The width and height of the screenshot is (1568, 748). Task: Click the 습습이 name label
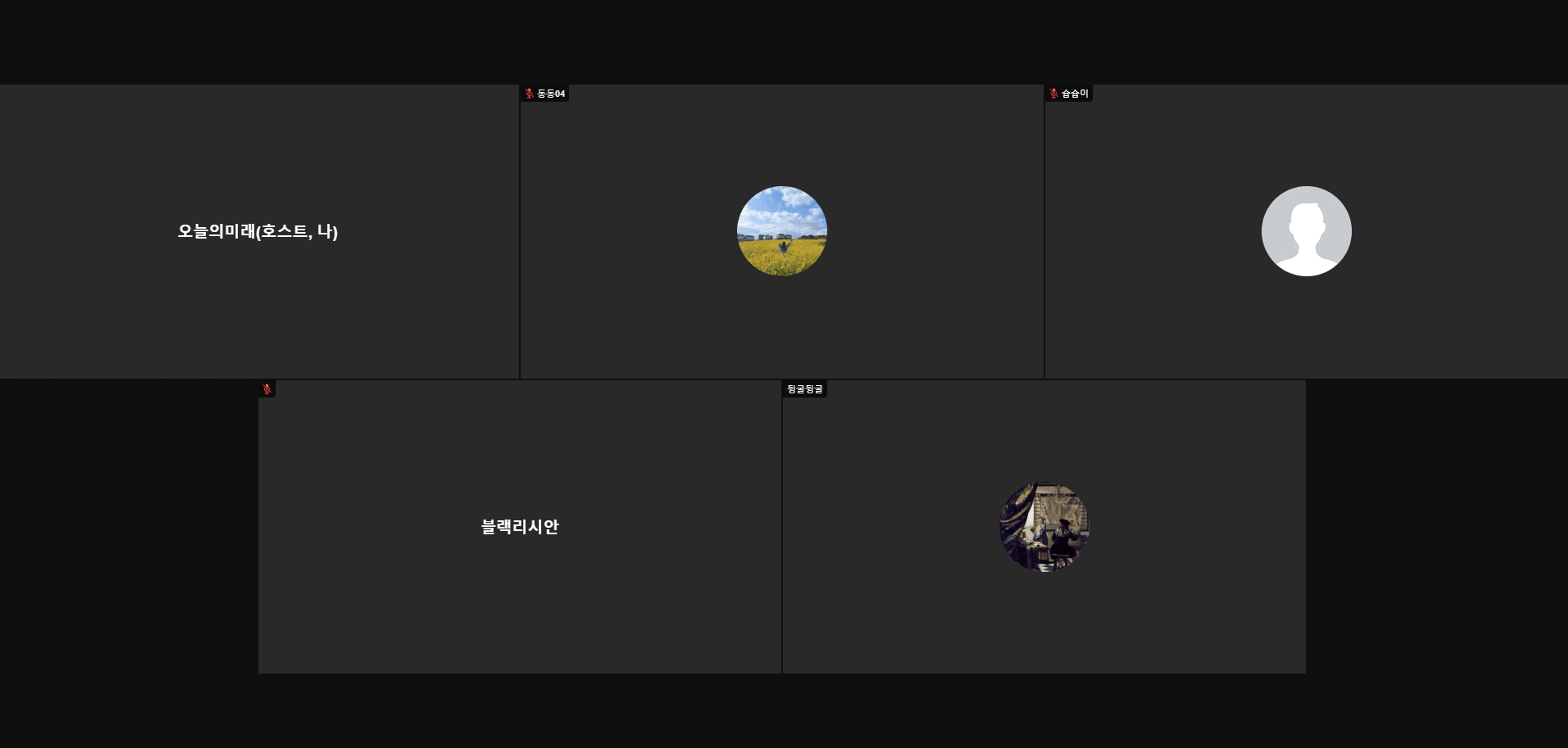click(x=1075, y=93)
